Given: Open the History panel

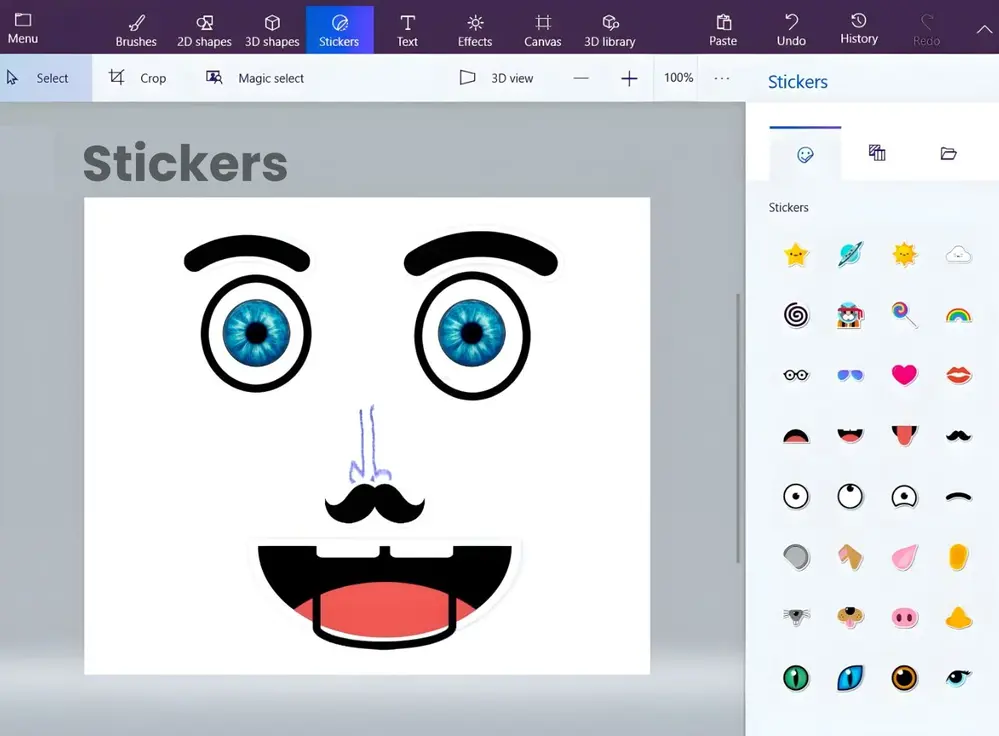Looking at the screenshot, I should [858, 29].
